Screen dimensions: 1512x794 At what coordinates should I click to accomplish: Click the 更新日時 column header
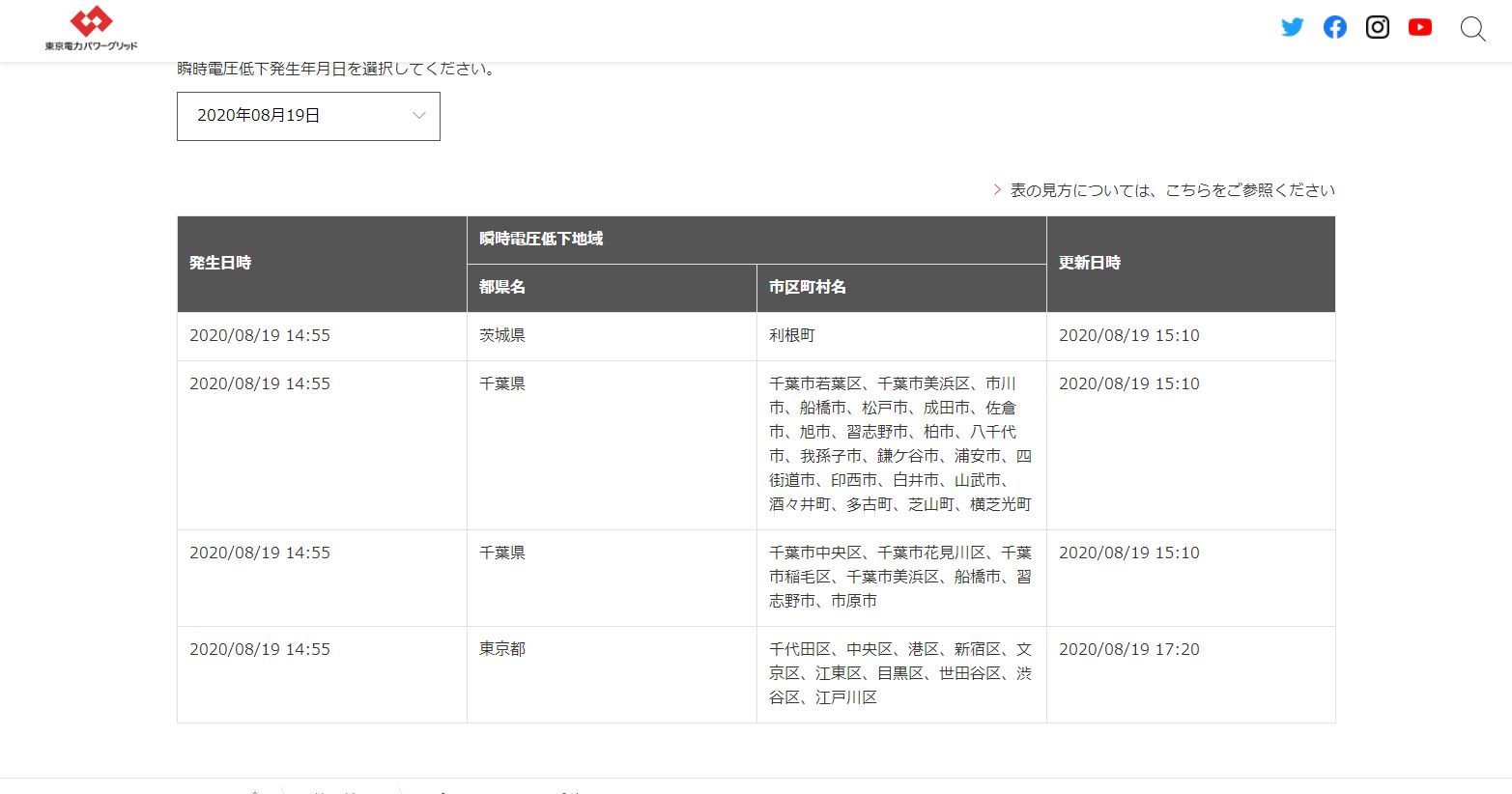tap(1089, 263)
